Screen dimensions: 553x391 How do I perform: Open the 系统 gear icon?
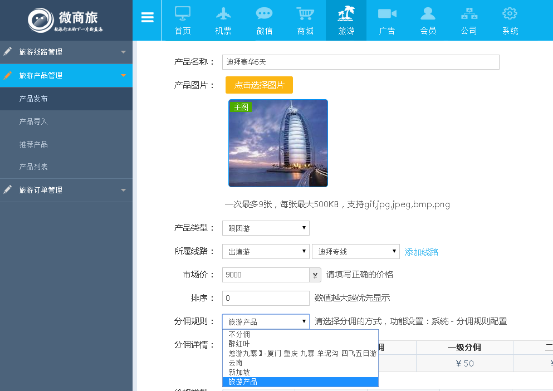[x=510, y=13]
